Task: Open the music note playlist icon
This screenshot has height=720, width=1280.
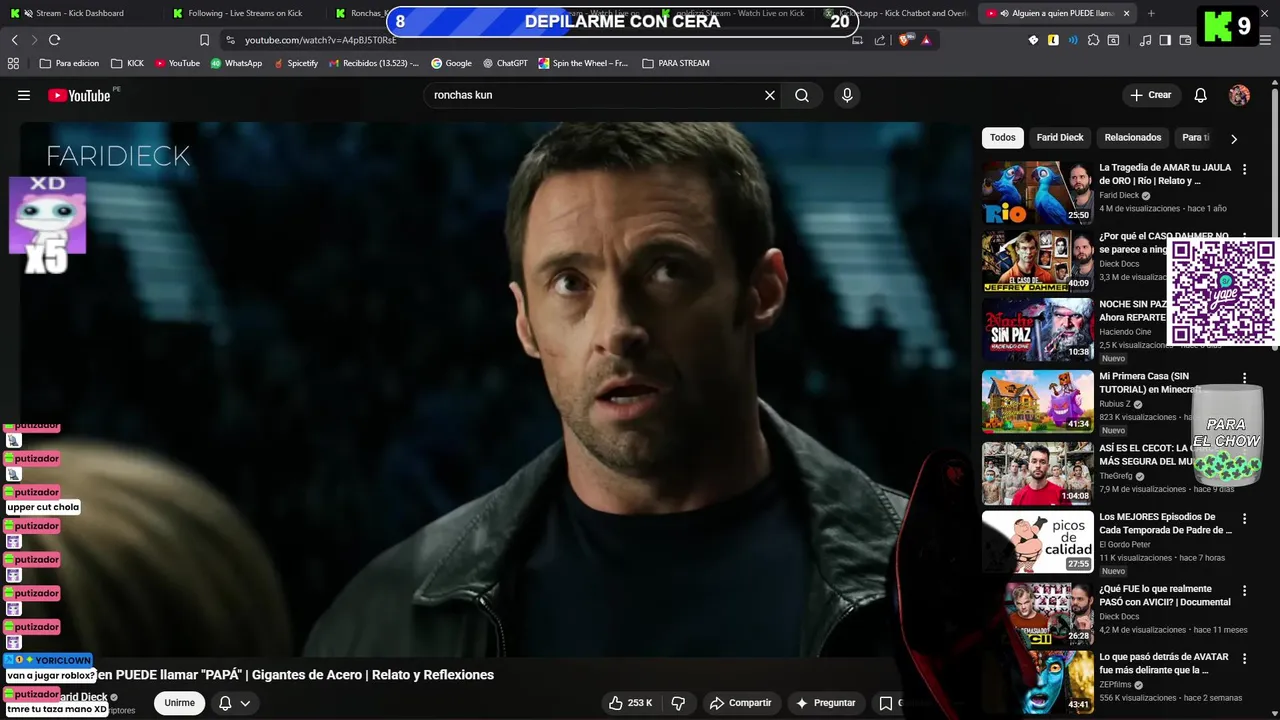Action: tap(1146, 40)
